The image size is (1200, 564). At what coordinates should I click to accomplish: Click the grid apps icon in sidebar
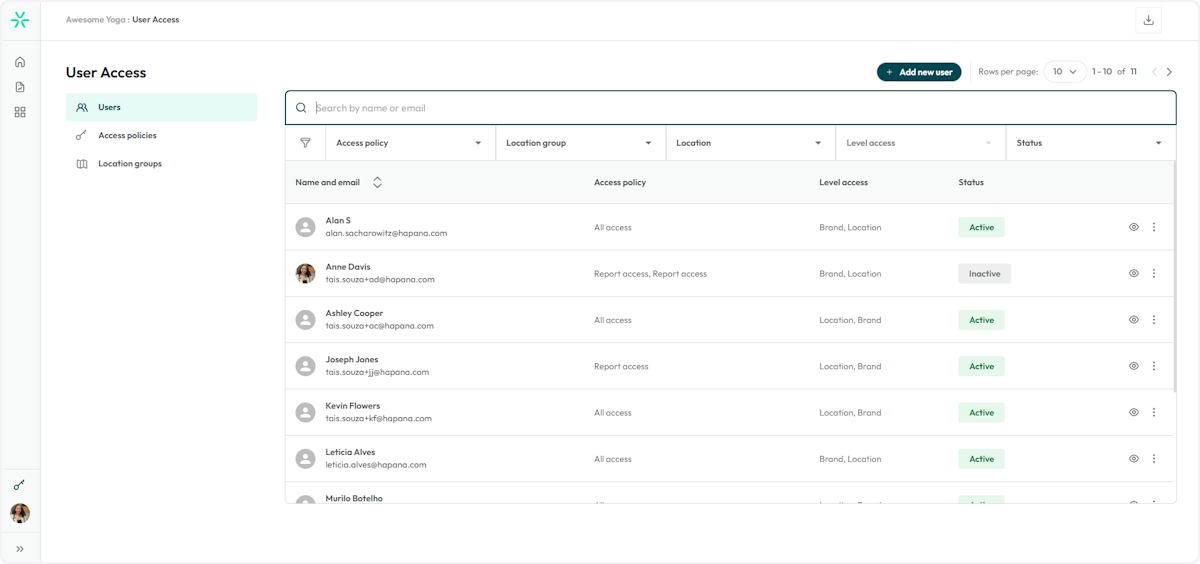click(20, 112)
